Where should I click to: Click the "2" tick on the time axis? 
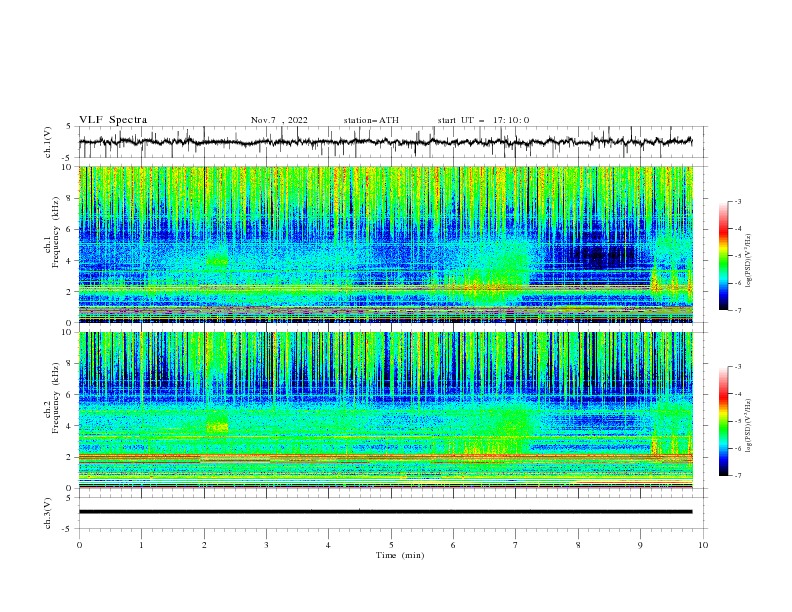point(204,545)
